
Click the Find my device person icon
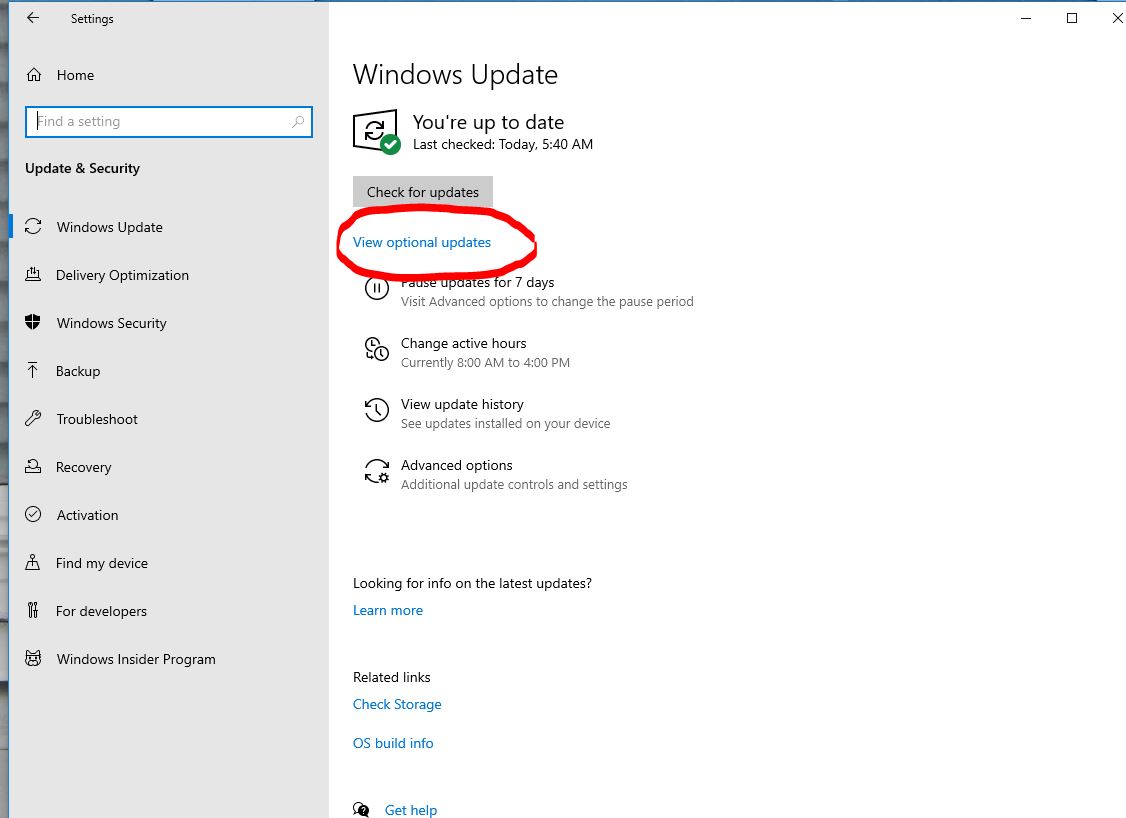click(33, 562)
